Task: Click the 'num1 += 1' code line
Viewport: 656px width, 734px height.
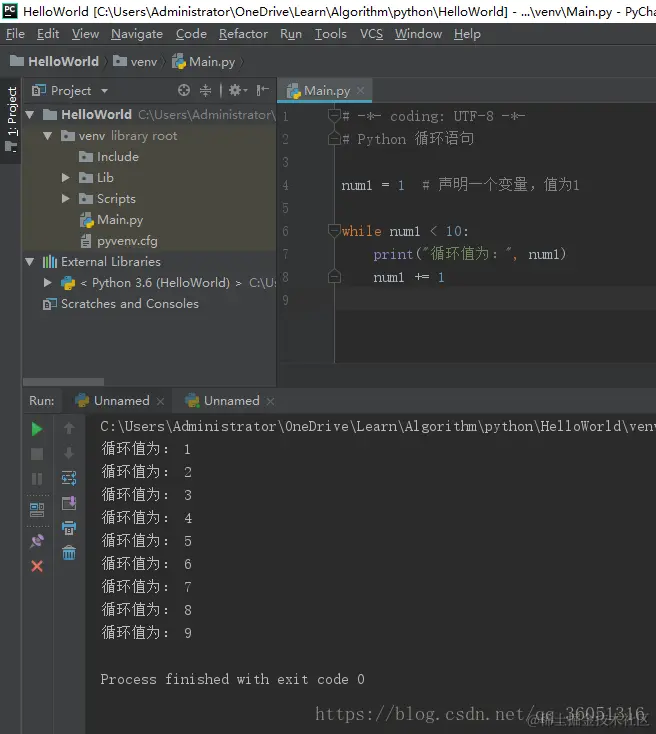Action: tap(409, 277)
